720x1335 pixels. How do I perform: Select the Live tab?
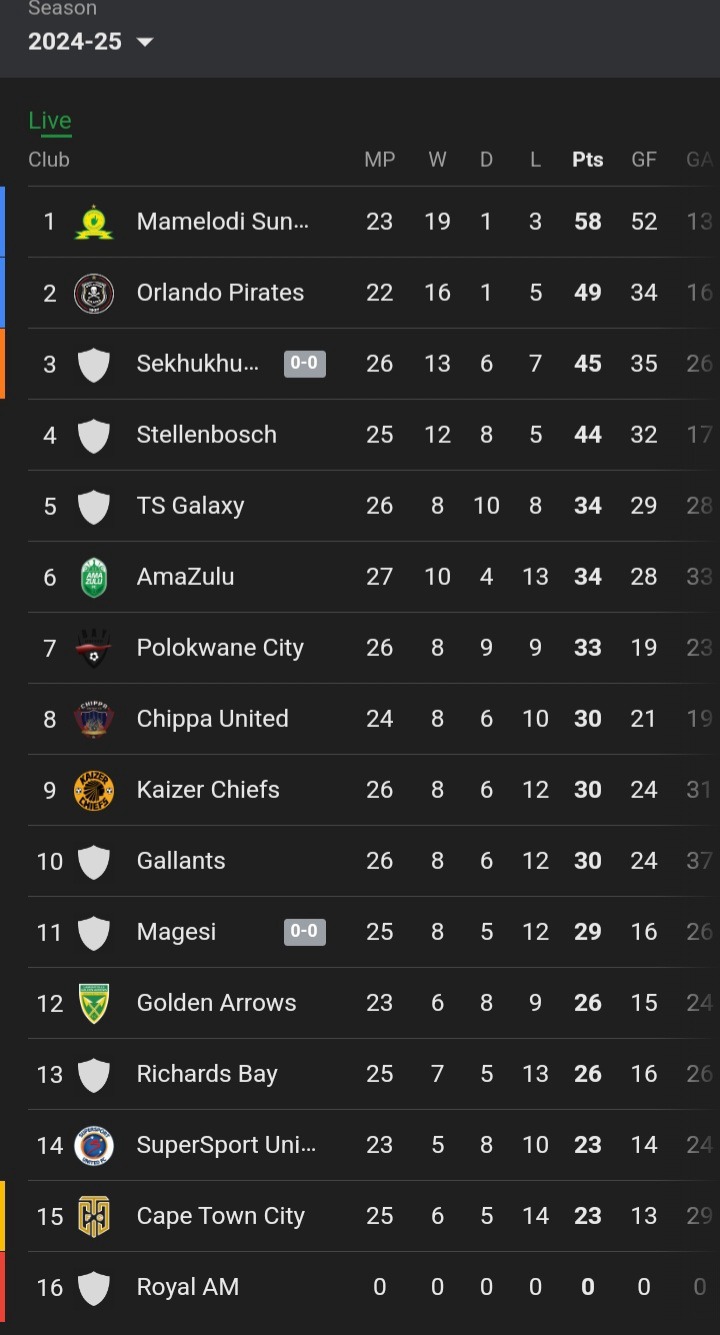(50, 121)
